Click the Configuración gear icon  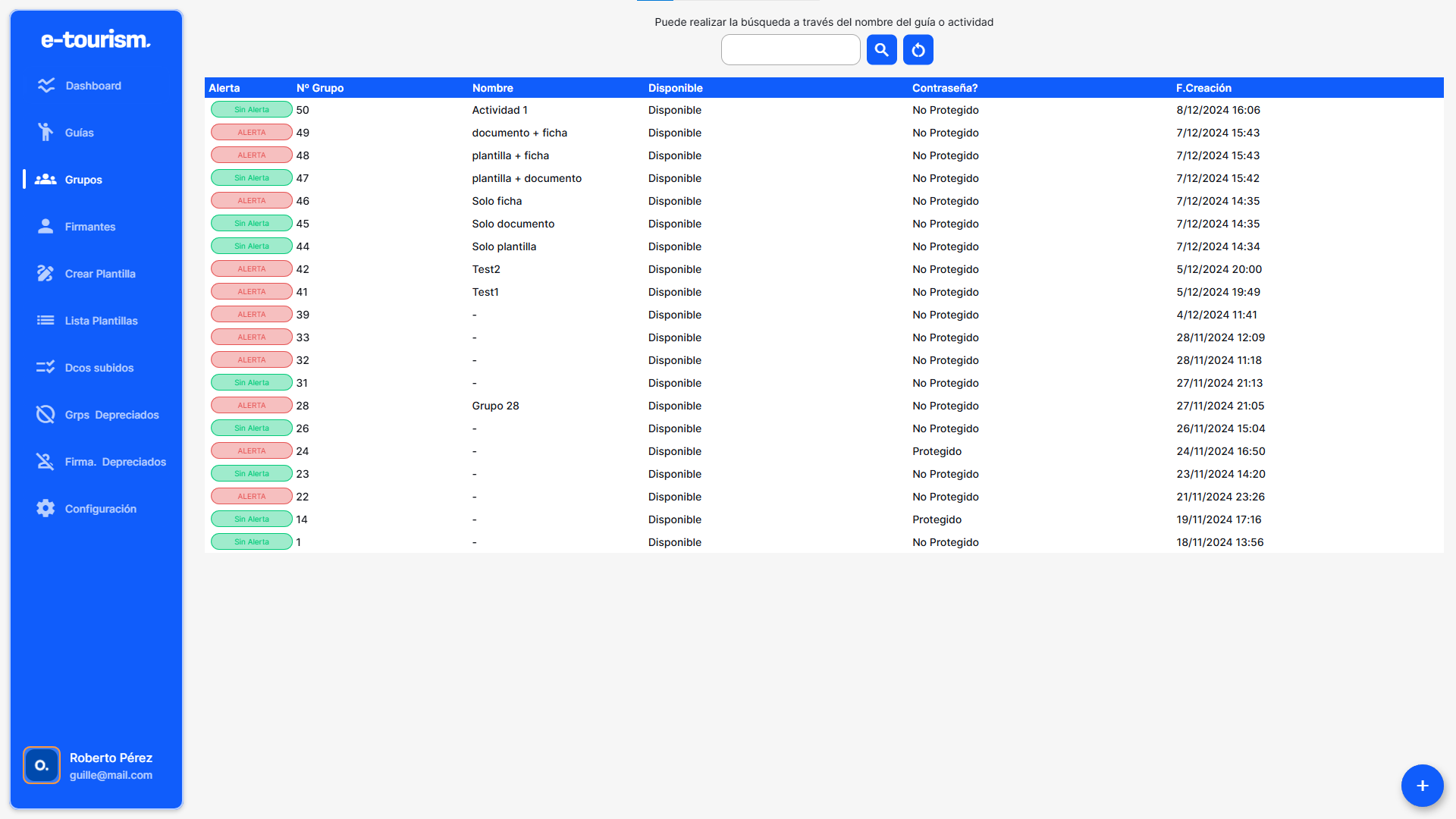coord(45,508)
